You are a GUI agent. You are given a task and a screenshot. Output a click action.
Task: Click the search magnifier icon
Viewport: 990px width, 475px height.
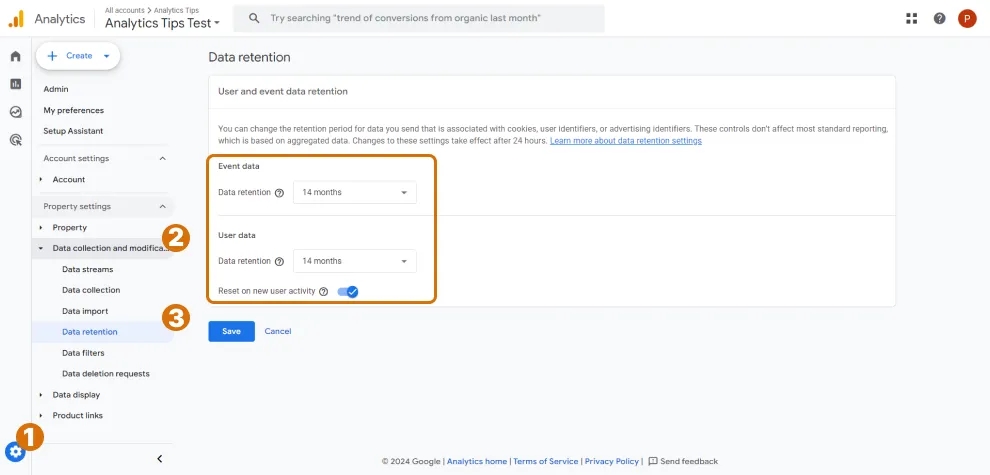254,18
